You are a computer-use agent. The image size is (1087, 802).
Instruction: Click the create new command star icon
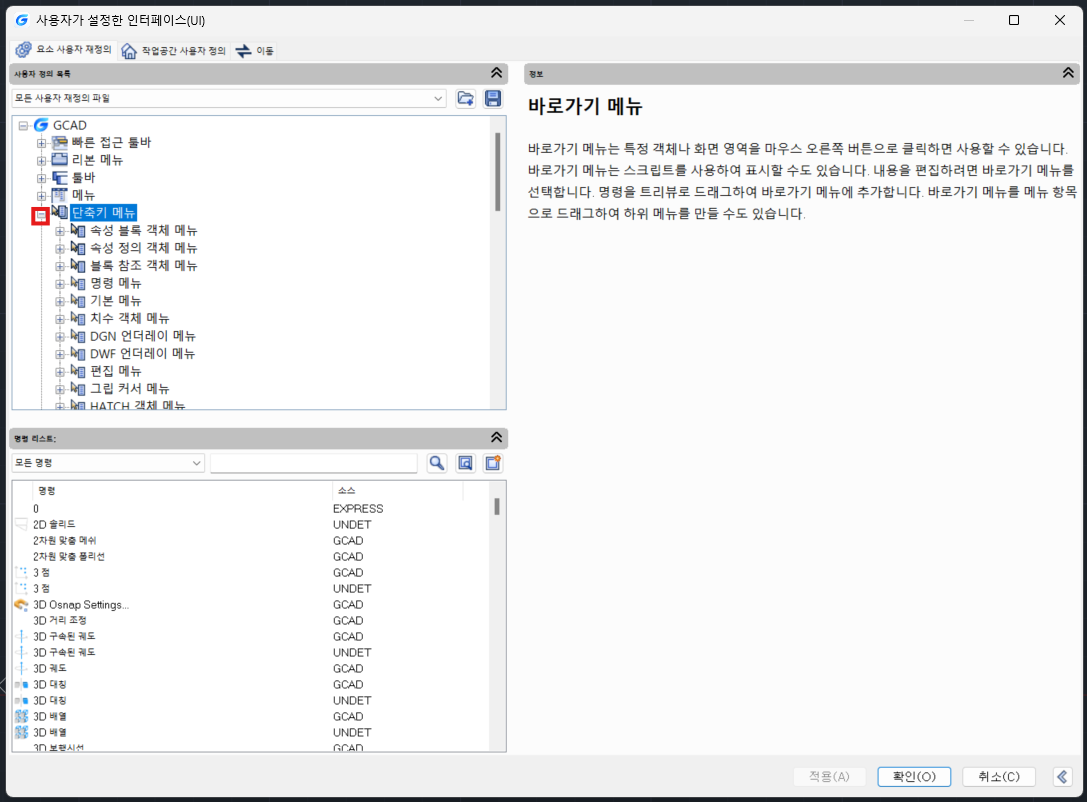pos(493,463)
